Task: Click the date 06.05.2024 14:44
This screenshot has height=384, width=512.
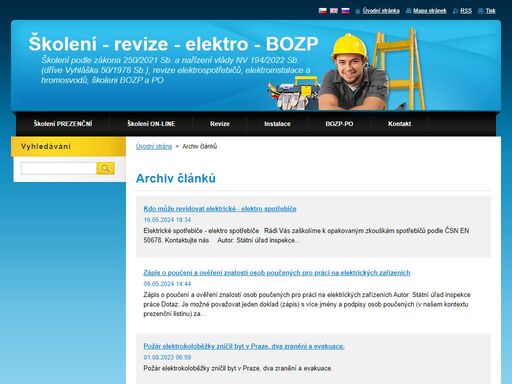Action: (x=167, y=284)
